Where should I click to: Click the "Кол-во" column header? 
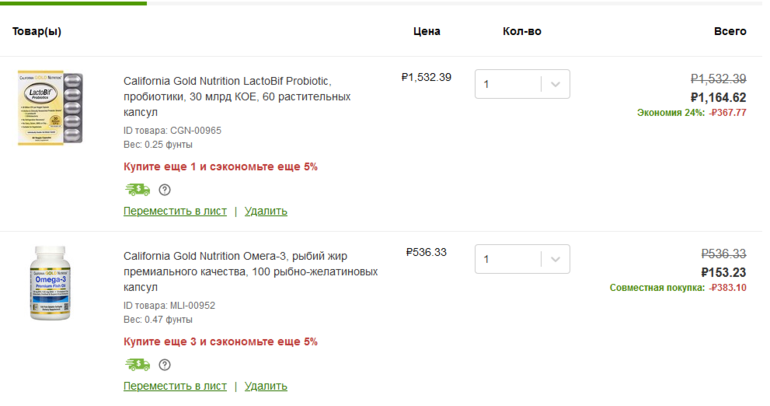(x=522, y=31)
